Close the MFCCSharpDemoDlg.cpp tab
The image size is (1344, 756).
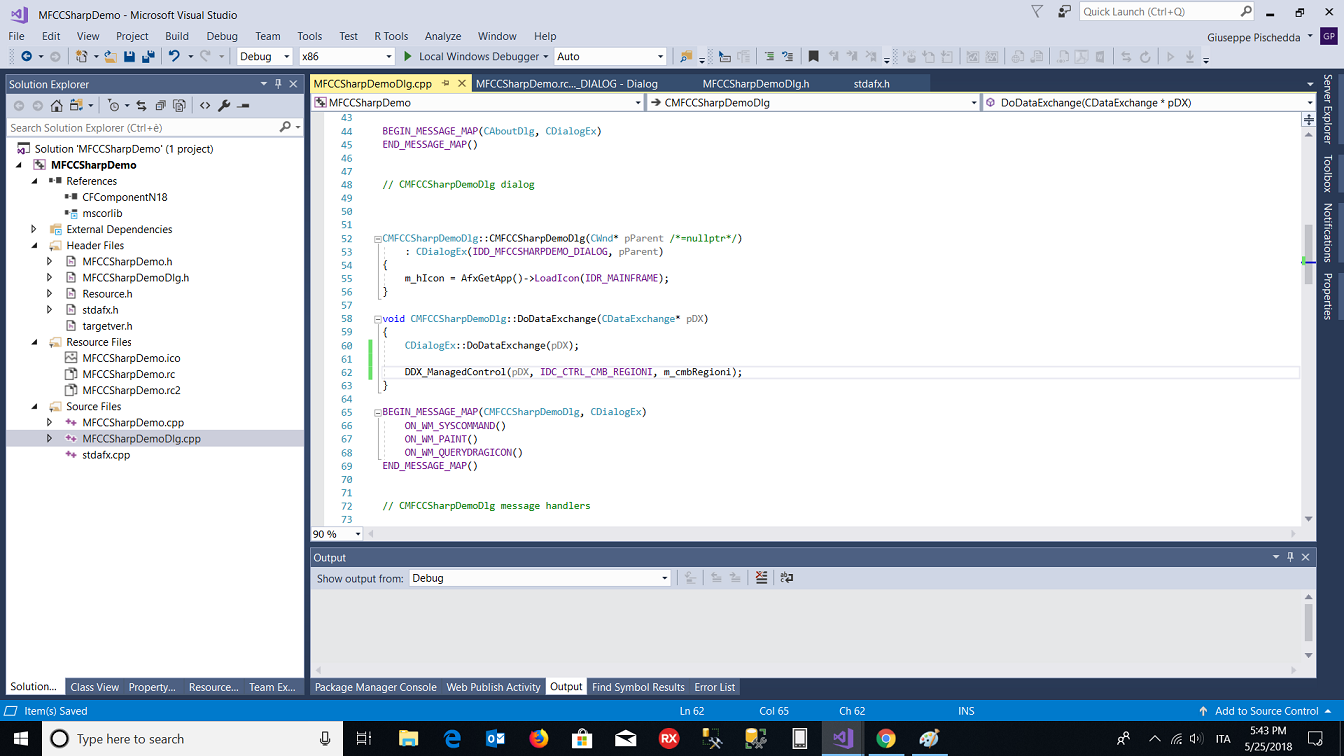462,84
